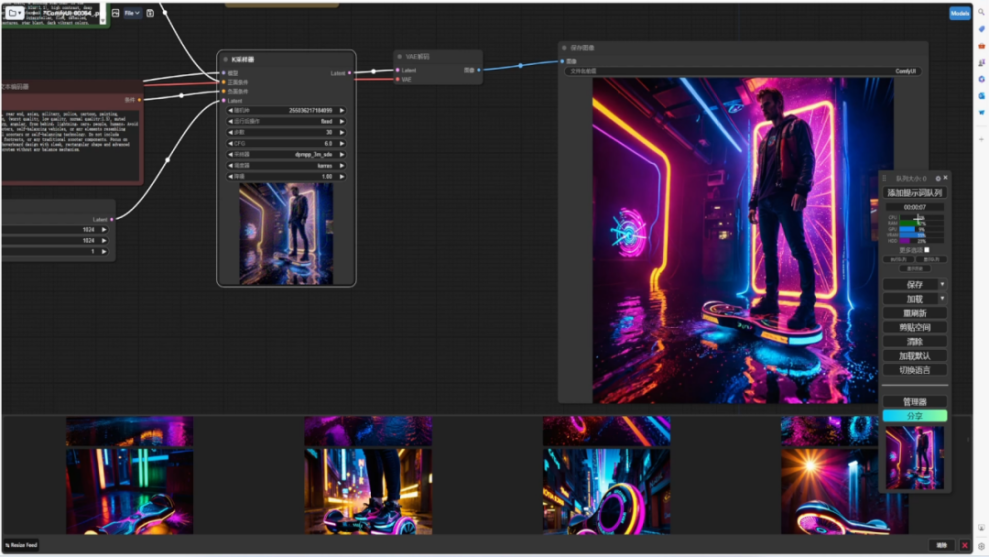Switch scheduler to next with right arrow

click(342, 165)
